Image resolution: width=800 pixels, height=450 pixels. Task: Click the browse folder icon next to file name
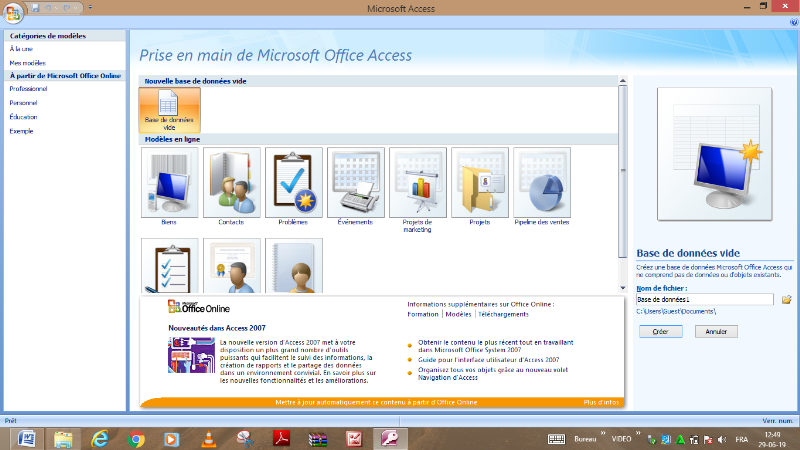786,299
